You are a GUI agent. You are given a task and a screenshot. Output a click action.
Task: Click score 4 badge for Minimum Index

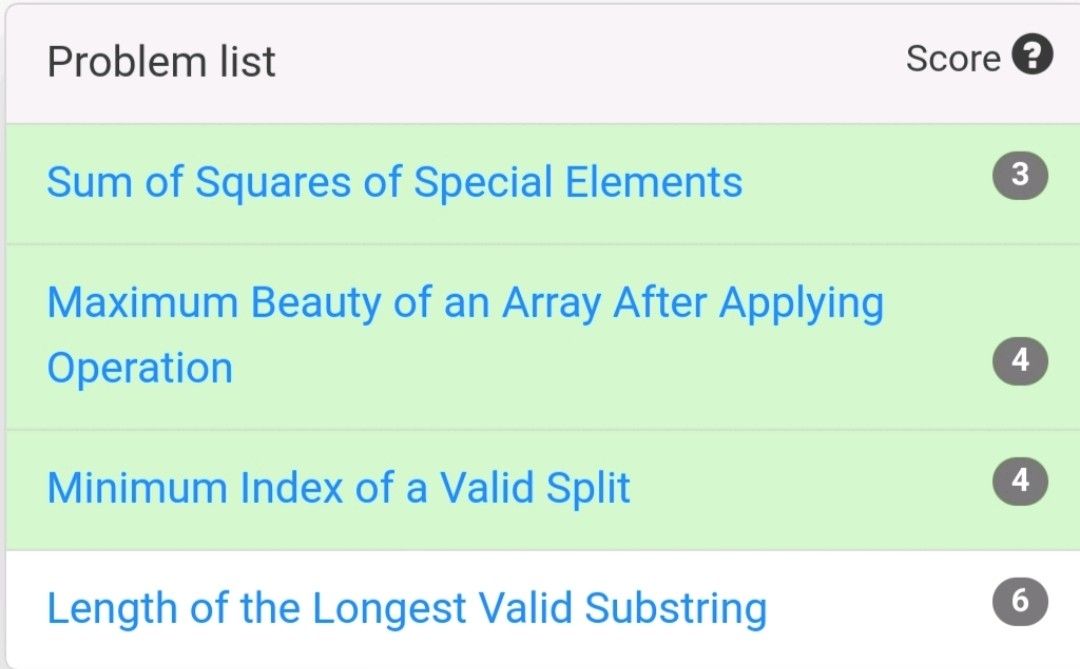1019,482
